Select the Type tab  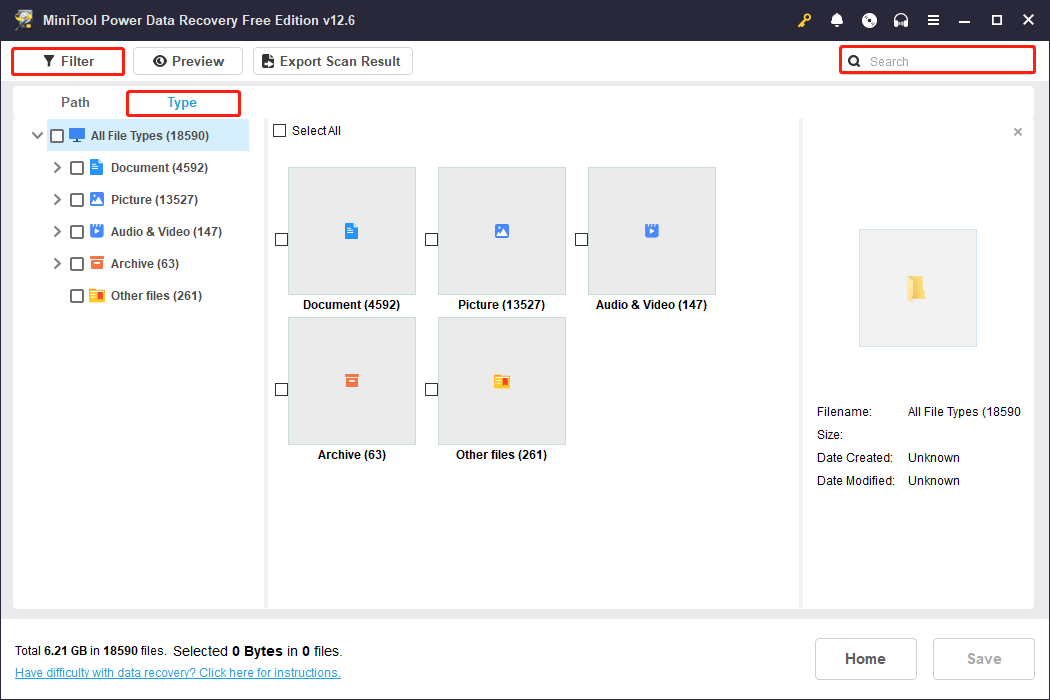(182, 102)
